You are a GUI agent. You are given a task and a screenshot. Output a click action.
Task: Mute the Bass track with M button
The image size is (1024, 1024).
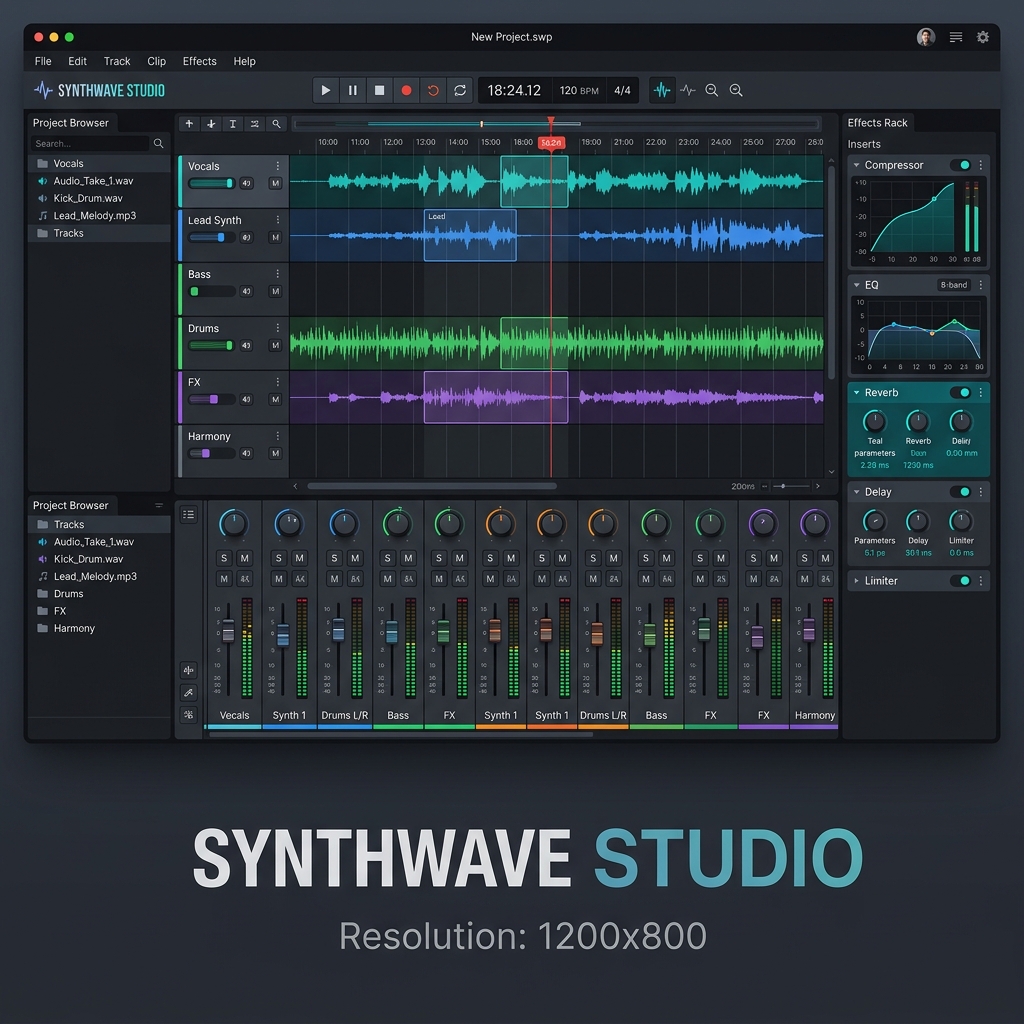[x=276, y=291]
